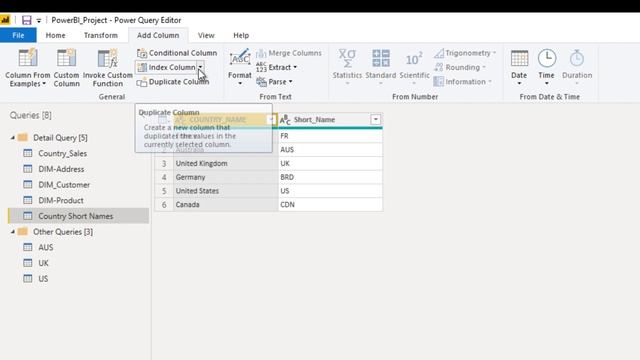The image size is (640, 360).
Task: Select row number 3
Action: pyautogui.click(x=164, y=163)
